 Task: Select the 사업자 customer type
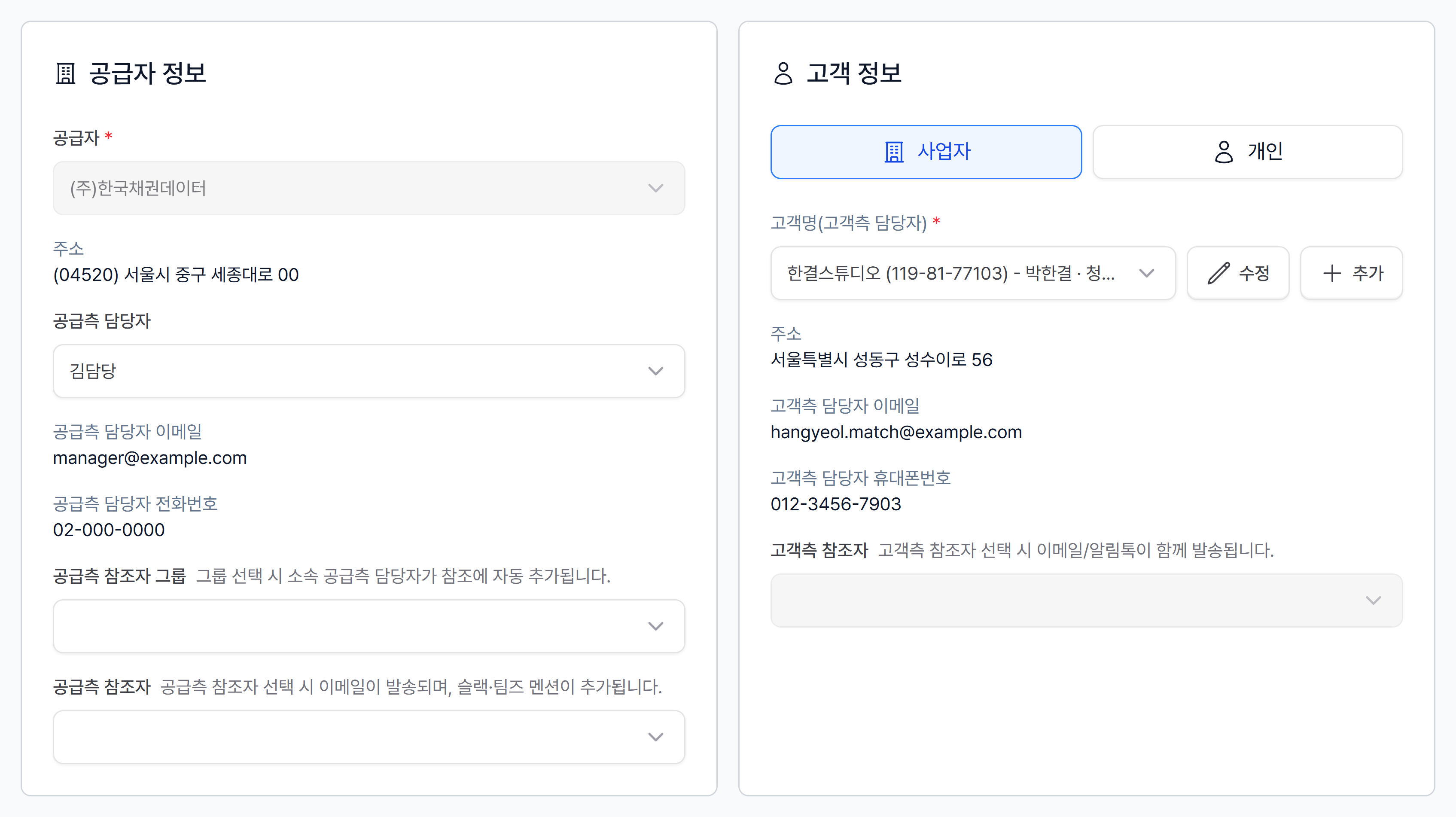[926, 152]
